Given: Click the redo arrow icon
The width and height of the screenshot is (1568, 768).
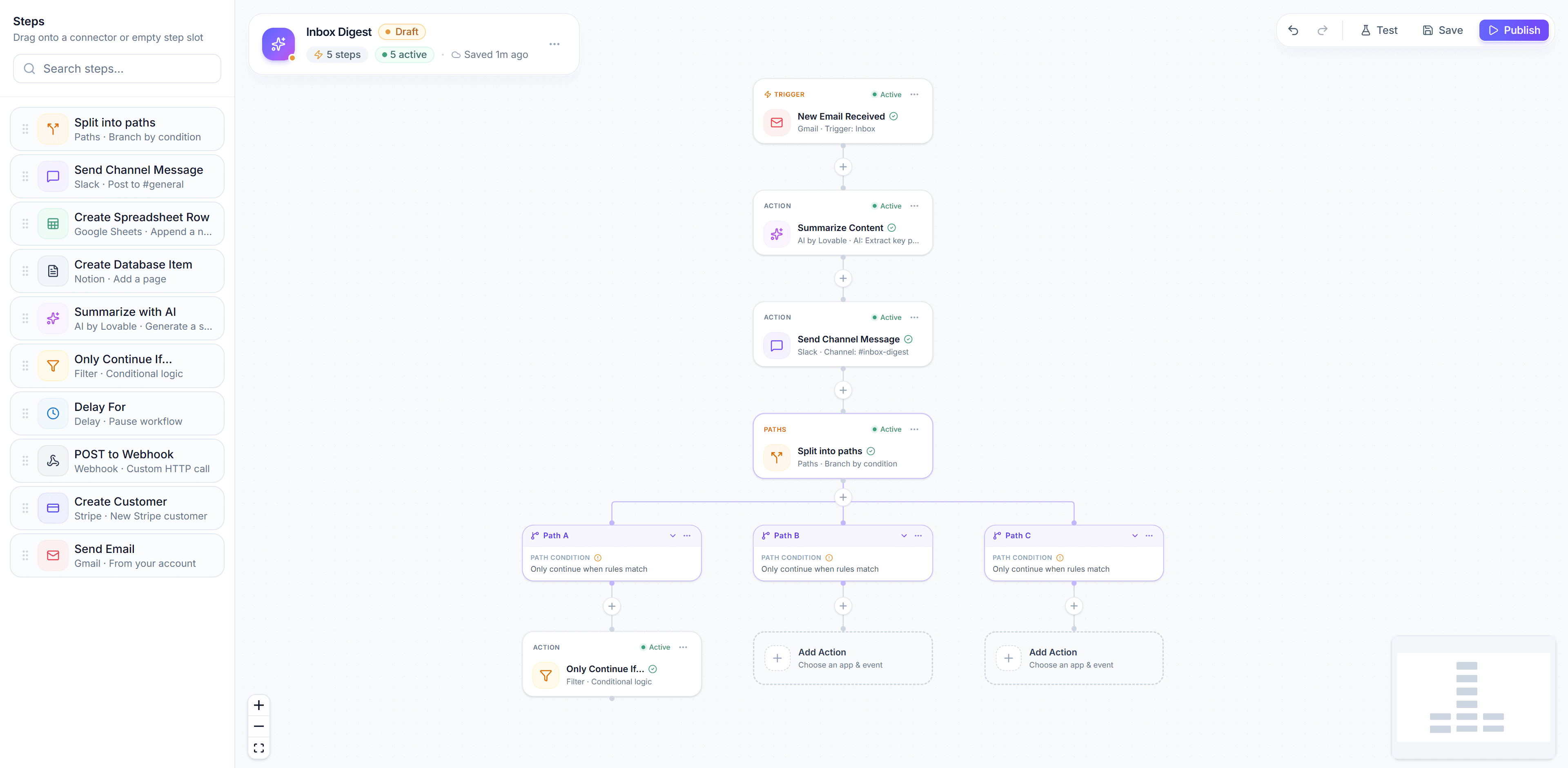Looking at the screenshot, I should pos(1322,31).
